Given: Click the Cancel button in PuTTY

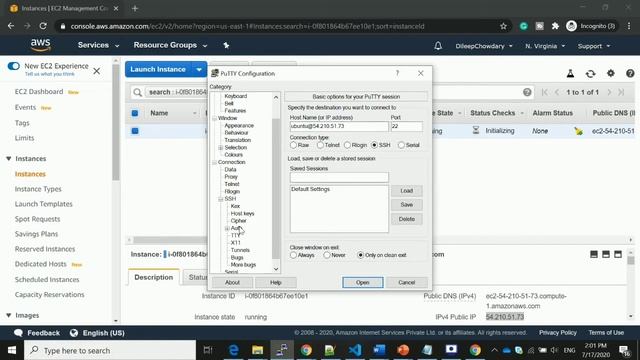Looking at the screenshot, I should (x=407, y=282).
